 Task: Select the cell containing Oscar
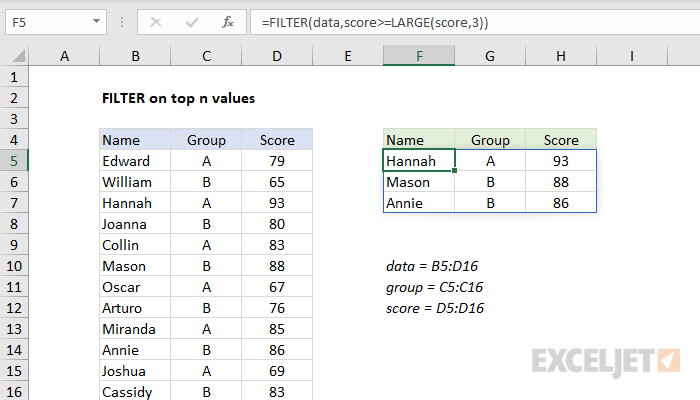pyautogui.click(x=135, y=287)
